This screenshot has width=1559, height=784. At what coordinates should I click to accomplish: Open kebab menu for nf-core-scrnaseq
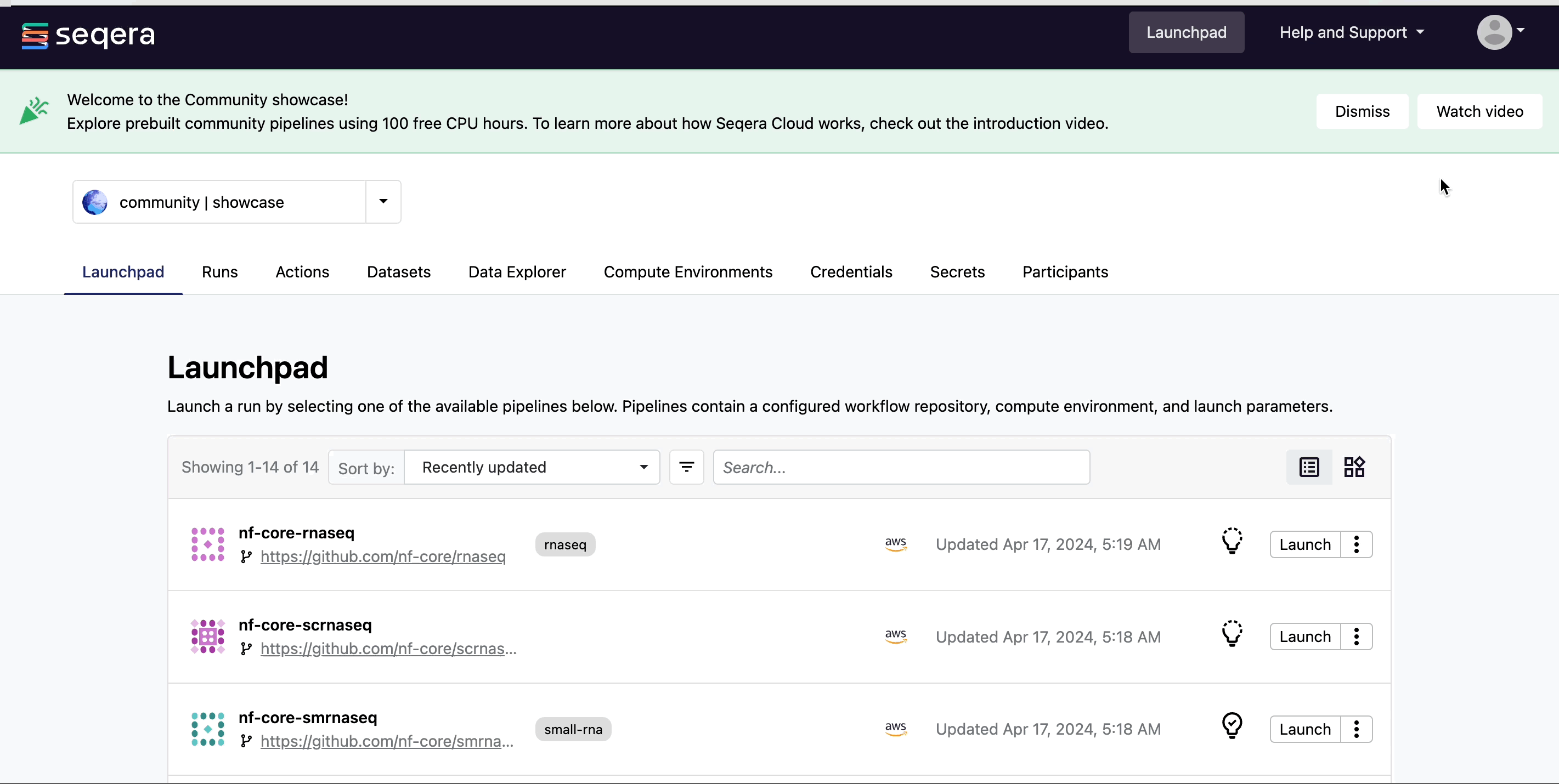pyautogui.click(x=1356, y=637)
